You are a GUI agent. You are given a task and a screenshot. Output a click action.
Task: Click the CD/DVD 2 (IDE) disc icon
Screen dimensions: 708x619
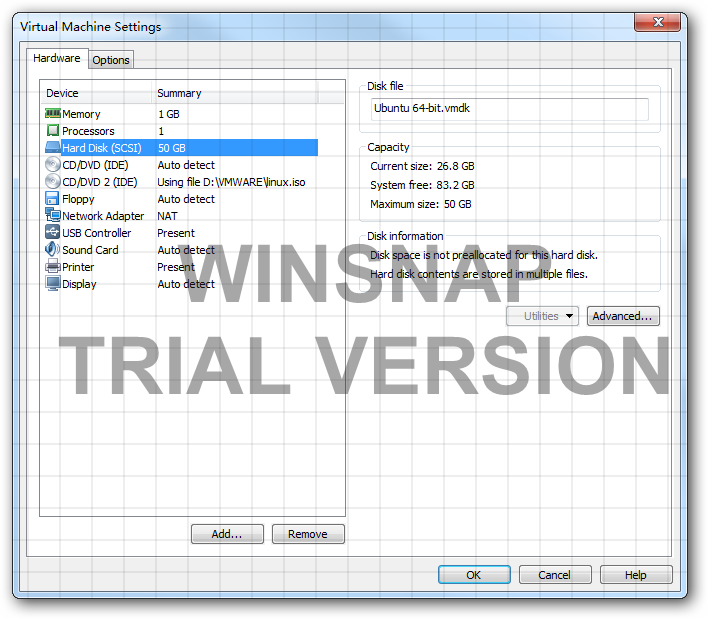click(53, 182)
